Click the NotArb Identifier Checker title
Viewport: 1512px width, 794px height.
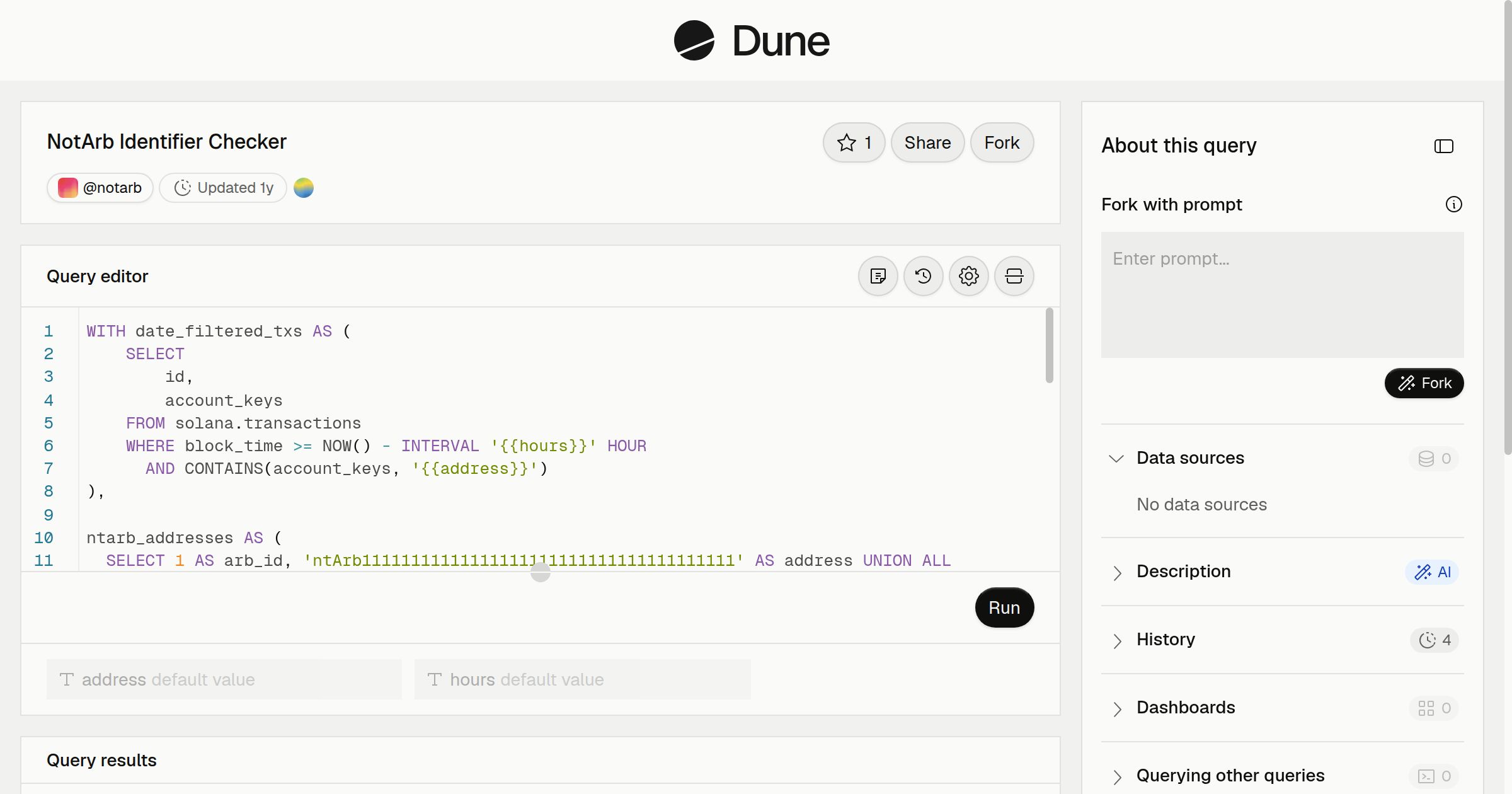tap(166, 142)
